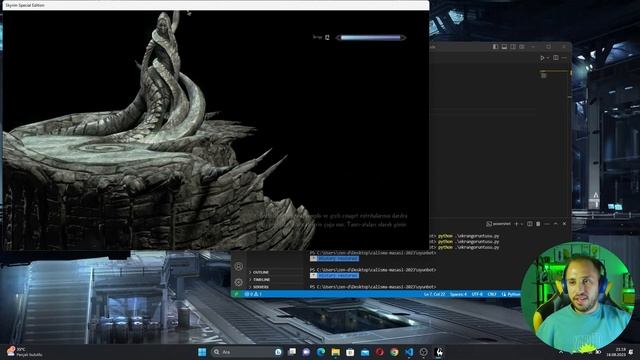Open the chat app on taskbar

(x=306, y=352)
